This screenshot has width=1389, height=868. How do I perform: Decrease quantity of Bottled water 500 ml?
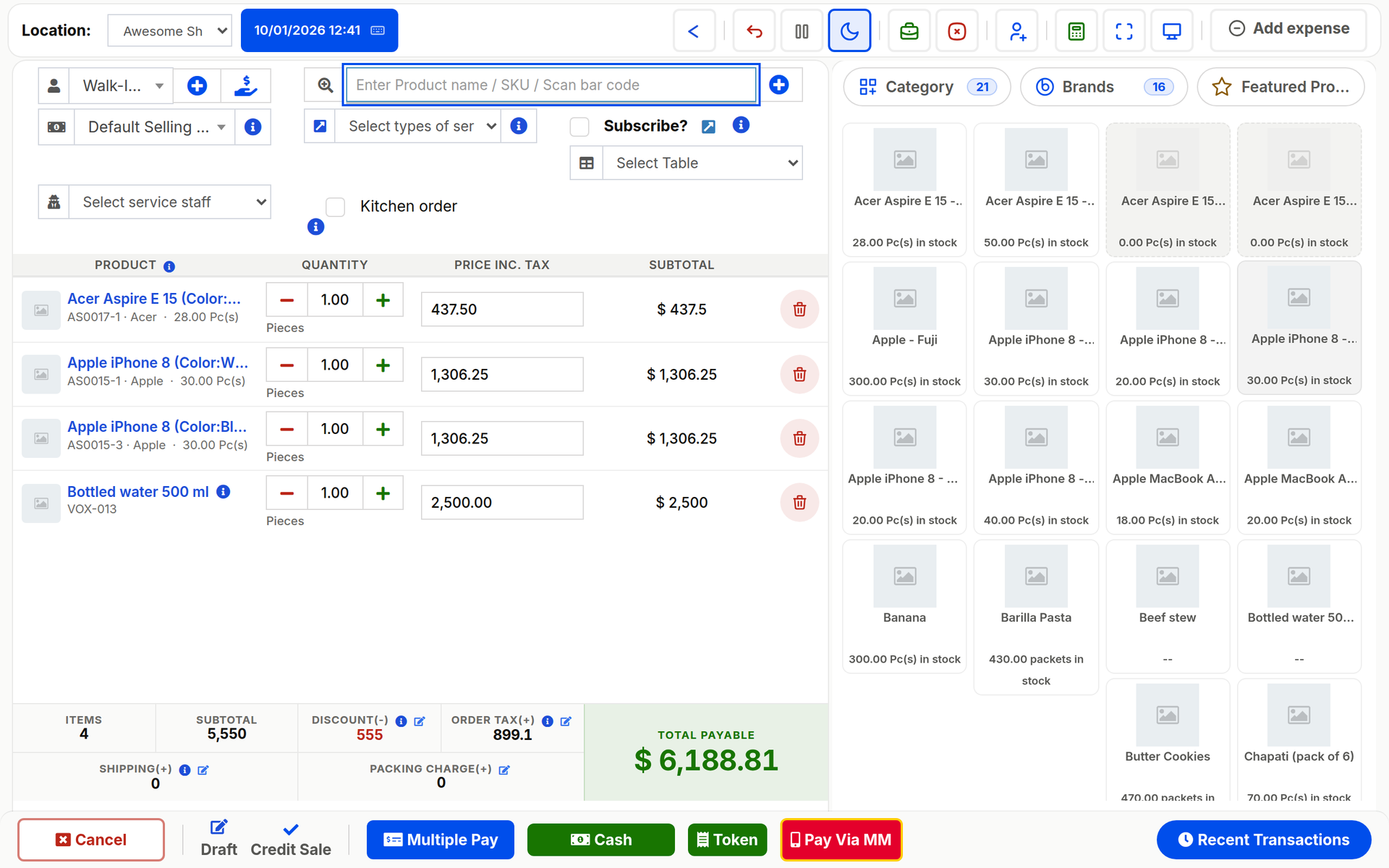click(x=287, y=493)
